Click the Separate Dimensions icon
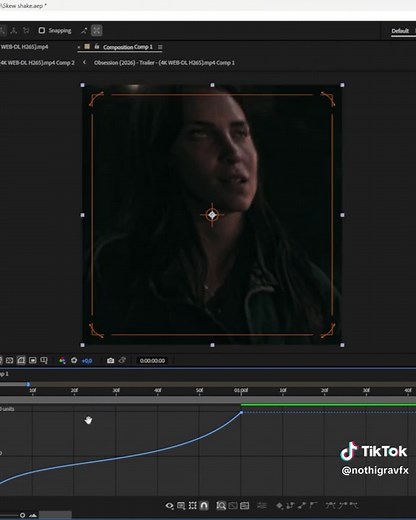The width and height of the screenshot is (416, 520). pyautogui.click(x=262, y=506)
